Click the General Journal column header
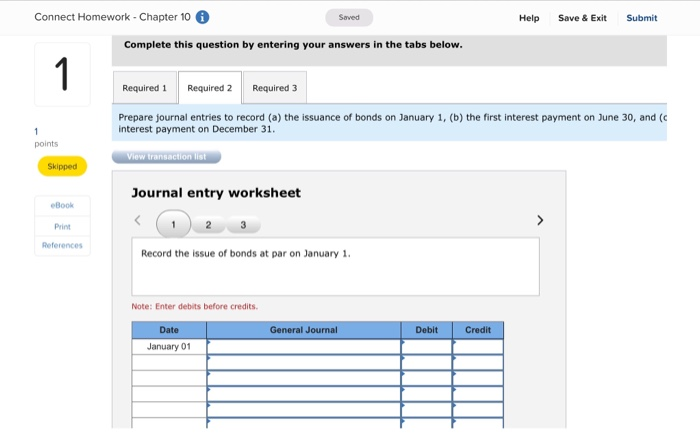 304,330
